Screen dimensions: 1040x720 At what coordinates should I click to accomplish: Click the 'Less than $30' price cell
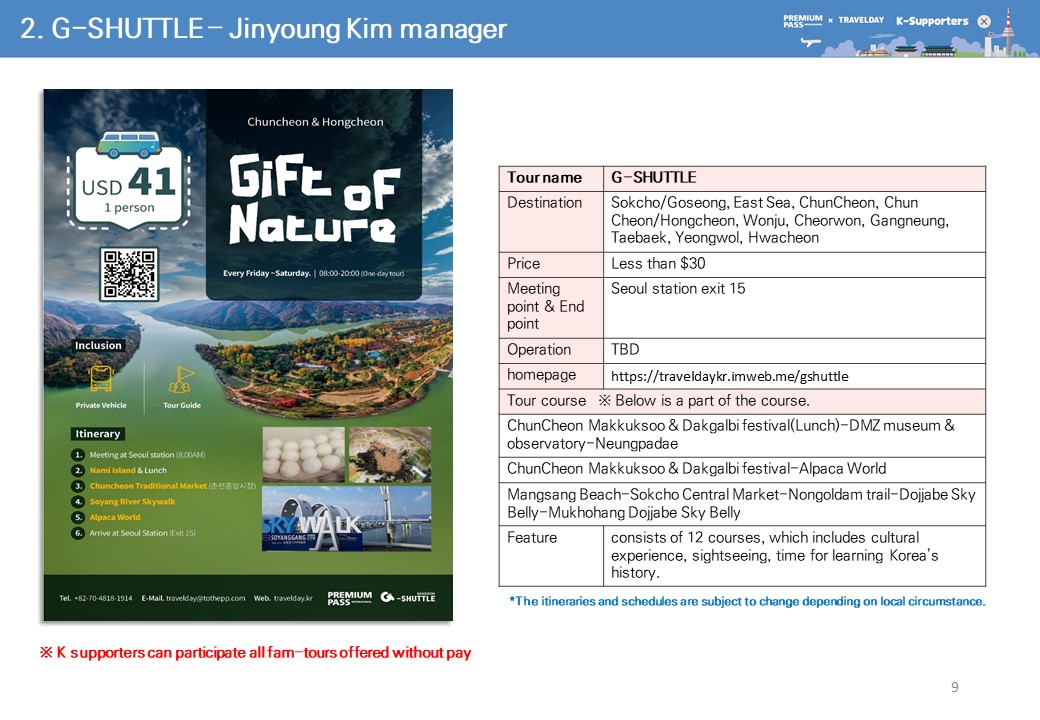tap(795, 265)
